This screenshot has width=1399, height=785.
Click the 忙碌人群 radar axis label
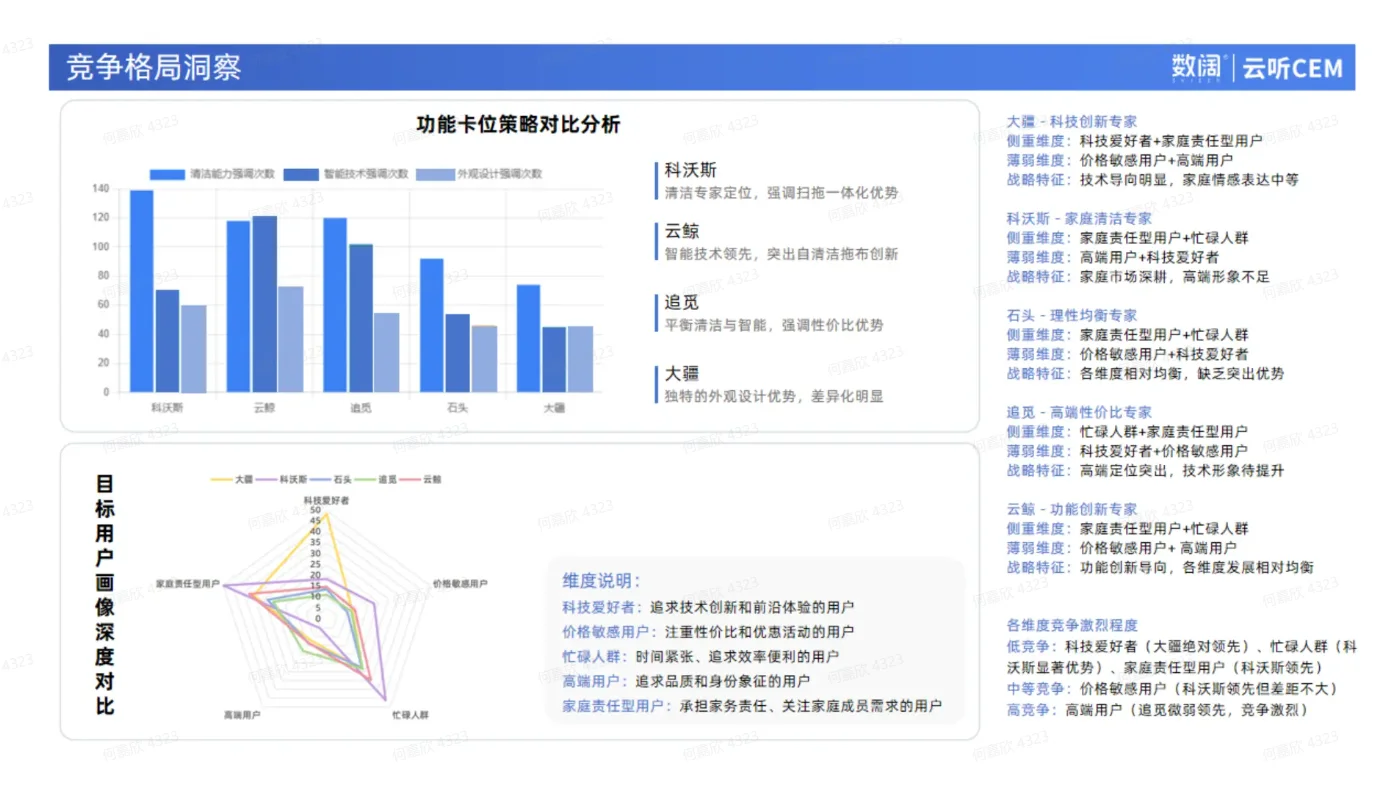coord(410,715)
